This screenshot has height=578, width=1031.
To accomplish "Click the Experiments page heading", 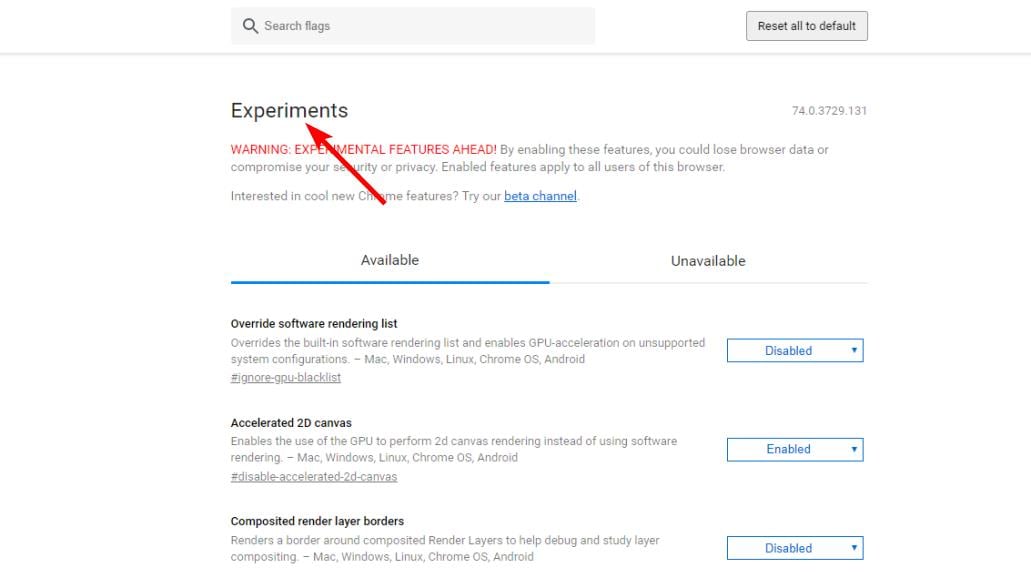I will 289,111.
